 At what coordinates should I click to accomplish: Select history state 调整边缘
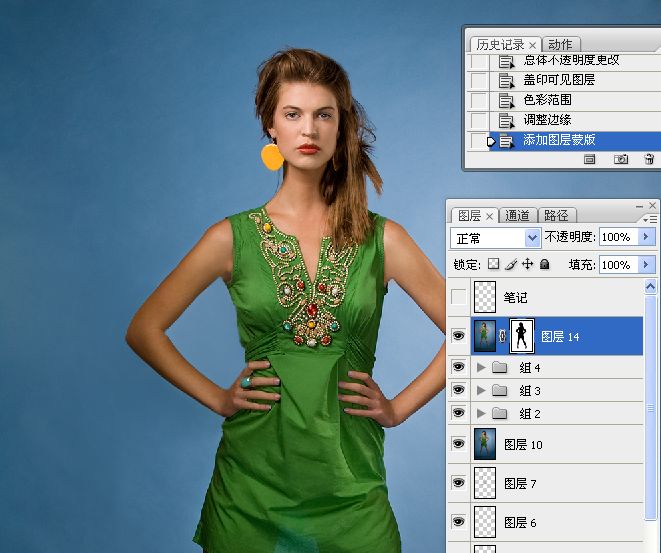pyautogui.click(x=575, y=120)
